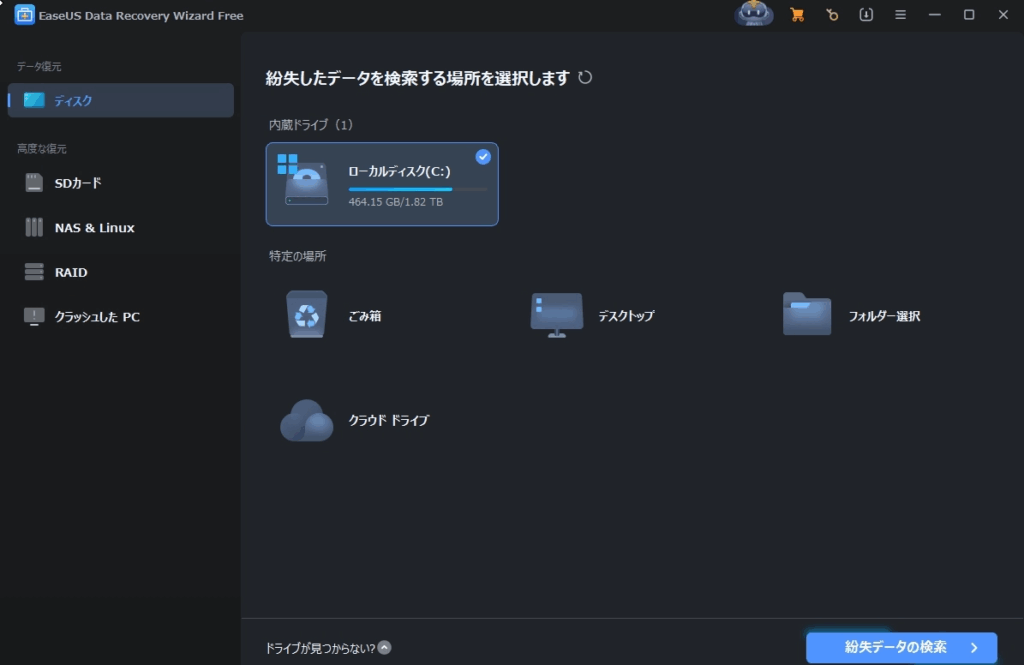Select the ローカルディスク(C:) drive card
The height and width of the screenshot is (665, 1024).
click(x=382, y=184)
